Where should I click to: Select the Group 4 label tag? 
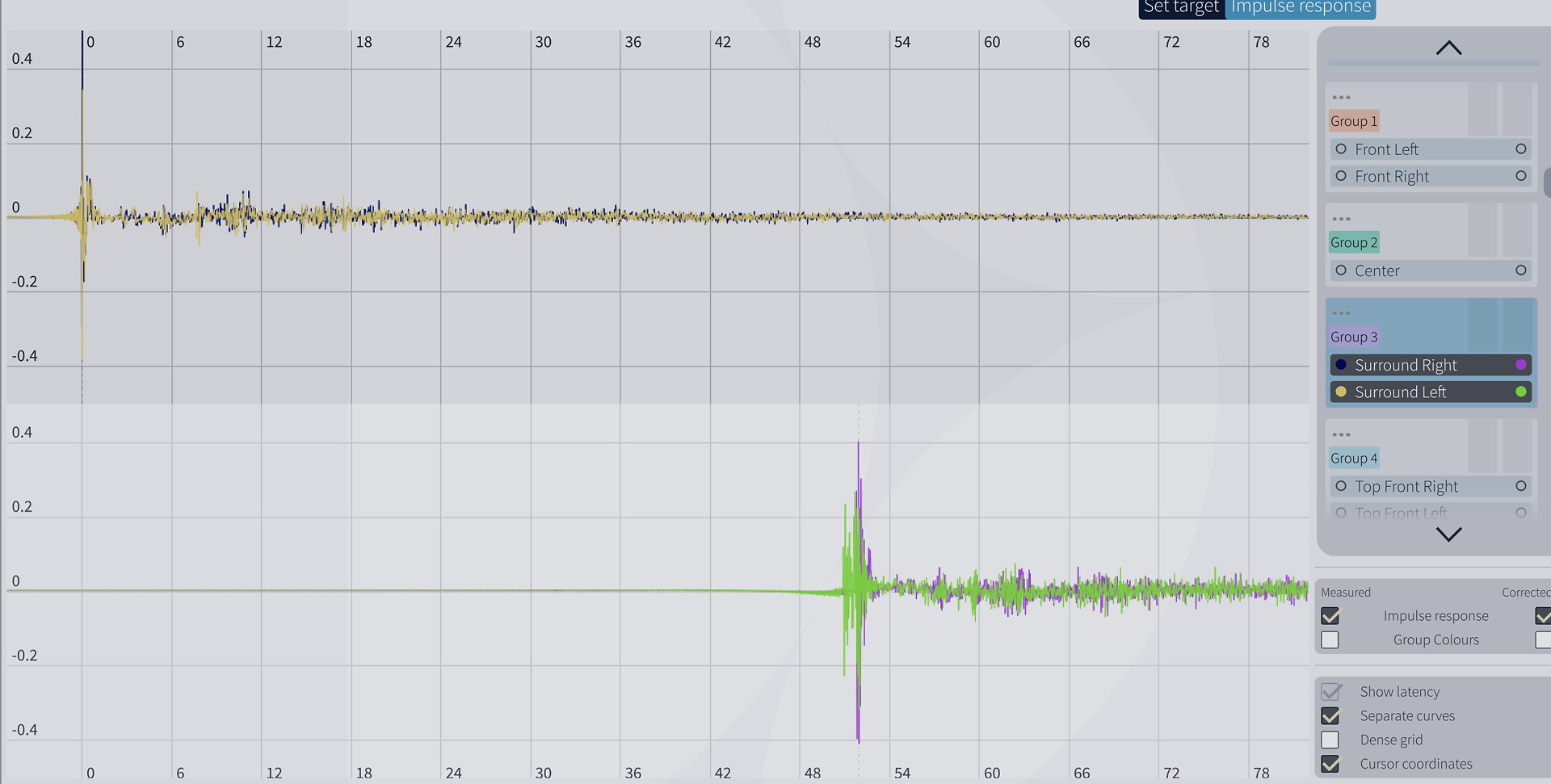click(x=1354, y=458)
